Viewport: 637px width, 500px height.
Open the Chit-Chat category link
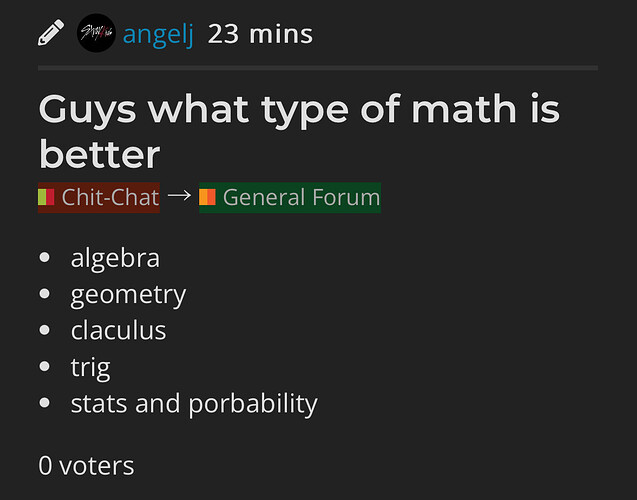pyautogui.click(x=99, y=197)
